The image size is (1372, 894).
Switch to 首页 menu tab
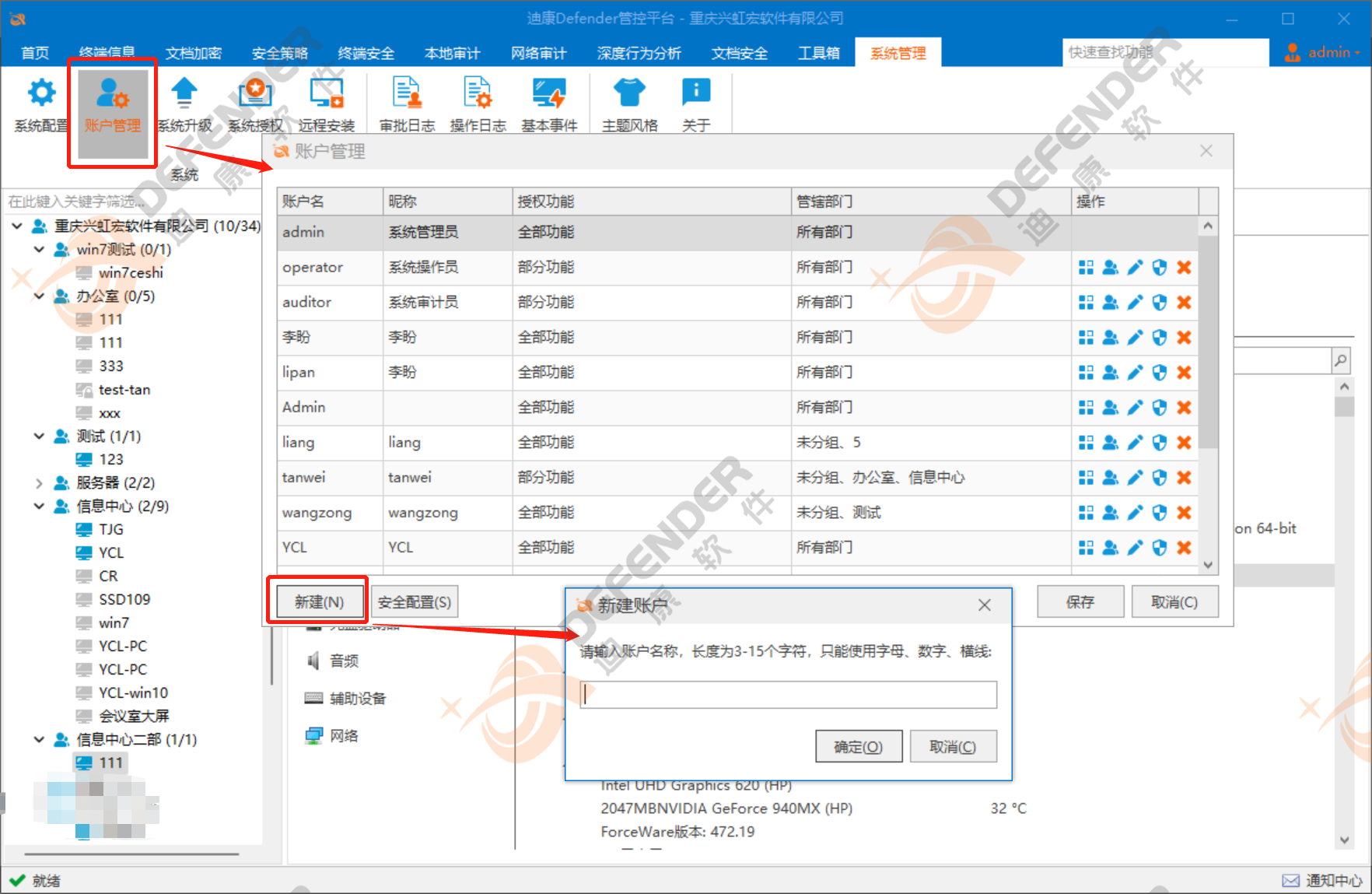[x=35, y=53]
